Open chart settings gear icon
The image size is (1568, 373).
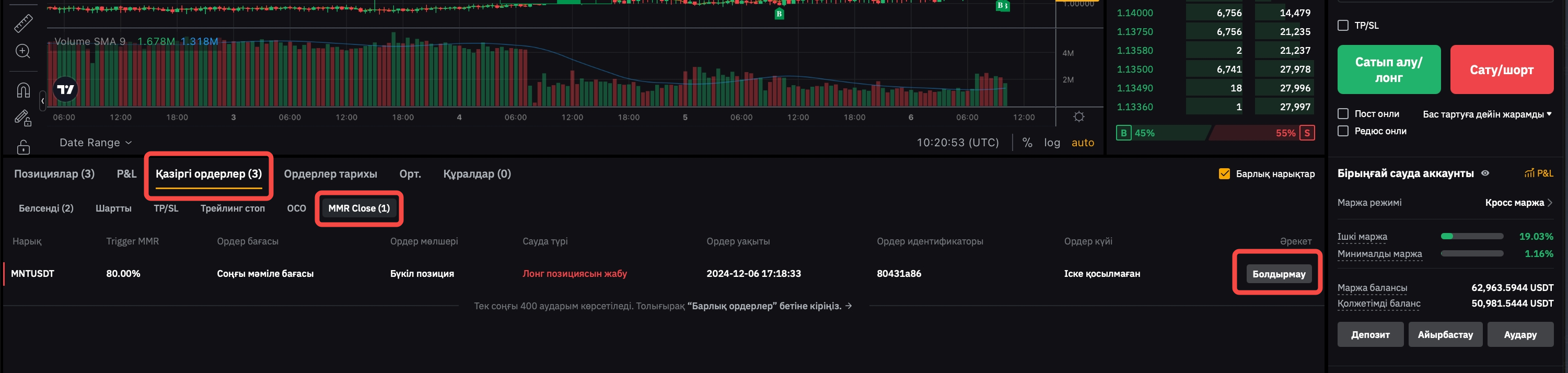coord(1078,117)
